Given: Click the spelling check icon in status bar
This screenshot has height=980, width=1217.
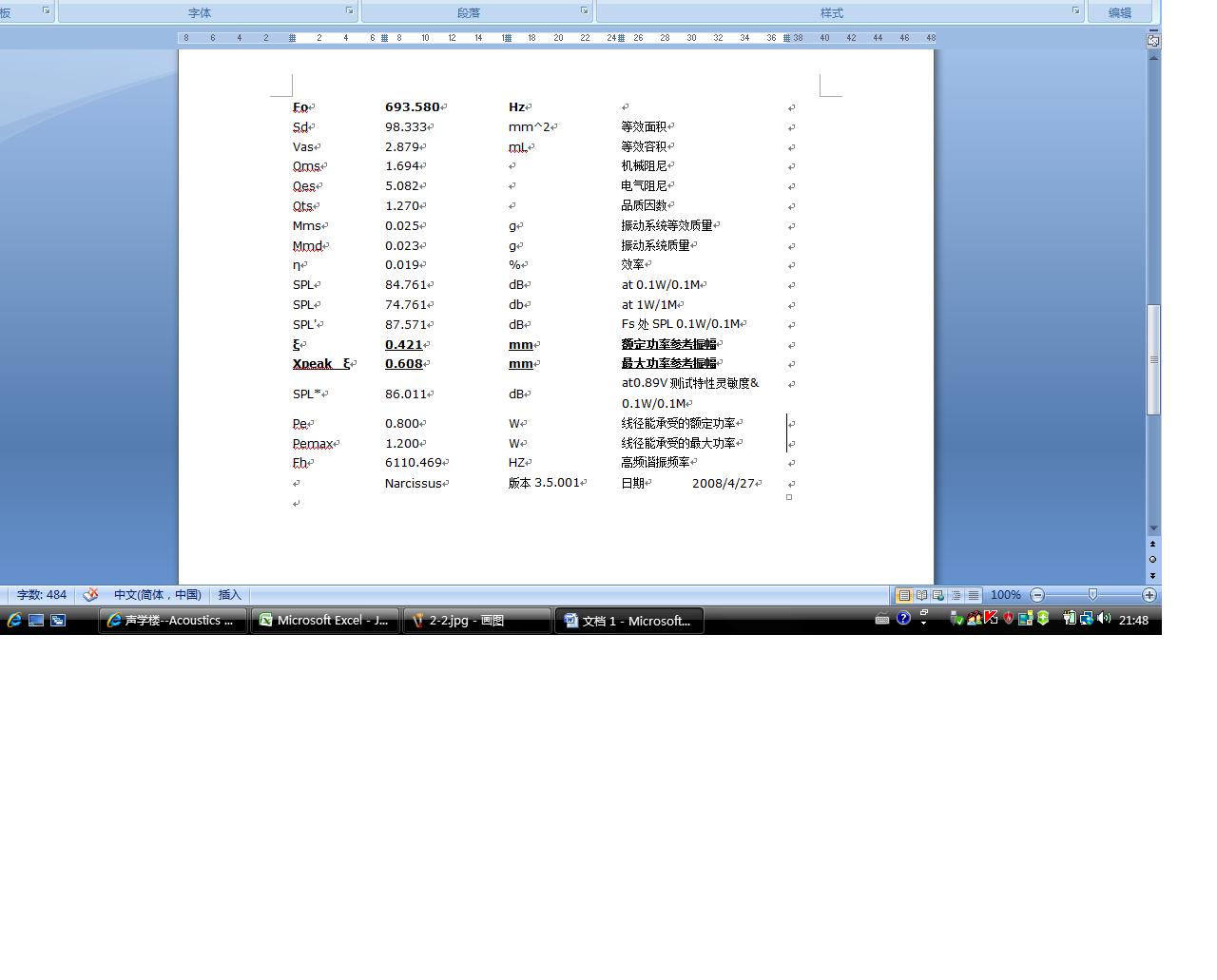Looking at the screenshot, I should click(91, 595).
